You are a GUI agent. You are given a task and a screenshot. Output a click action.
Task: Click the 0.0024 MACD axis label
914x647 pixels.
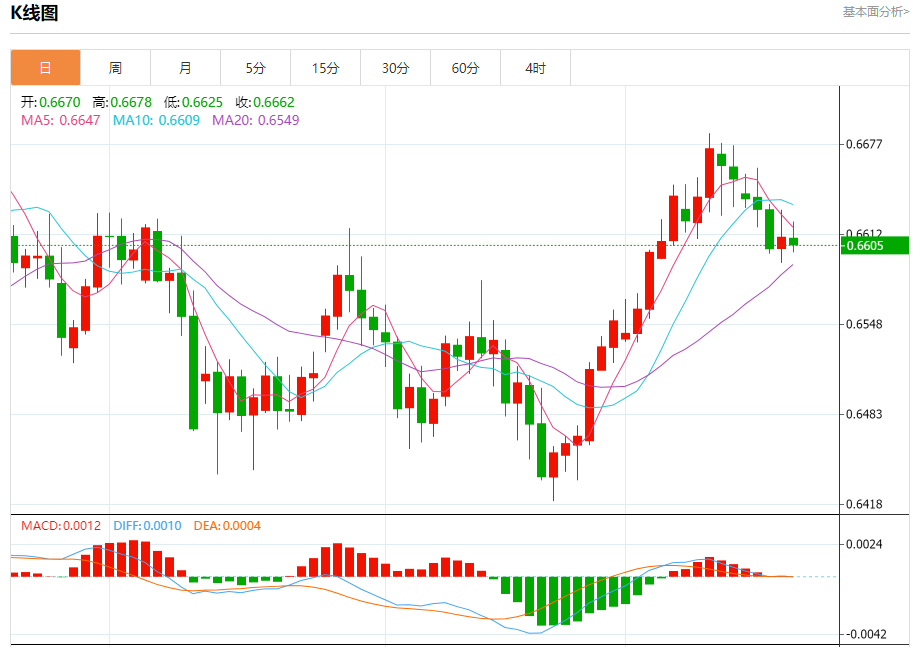[x=864, y=544]
